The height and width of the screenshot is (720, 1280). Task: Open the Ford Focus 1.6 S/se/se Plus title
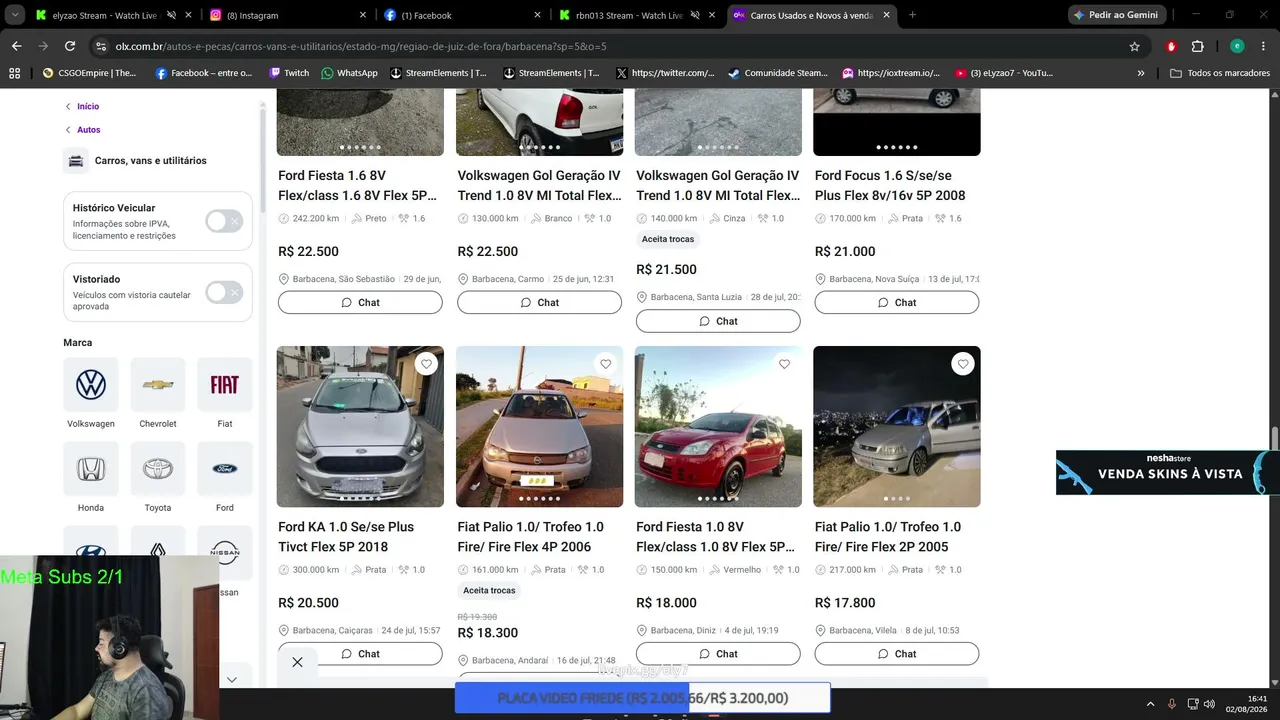coord(890,185)
